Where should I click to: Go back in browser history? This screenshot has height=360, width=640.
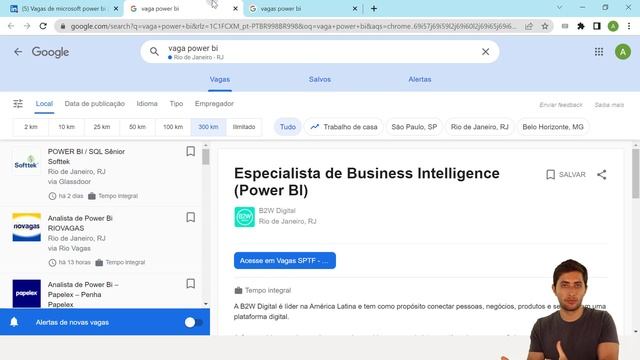[x=11, y=26]
